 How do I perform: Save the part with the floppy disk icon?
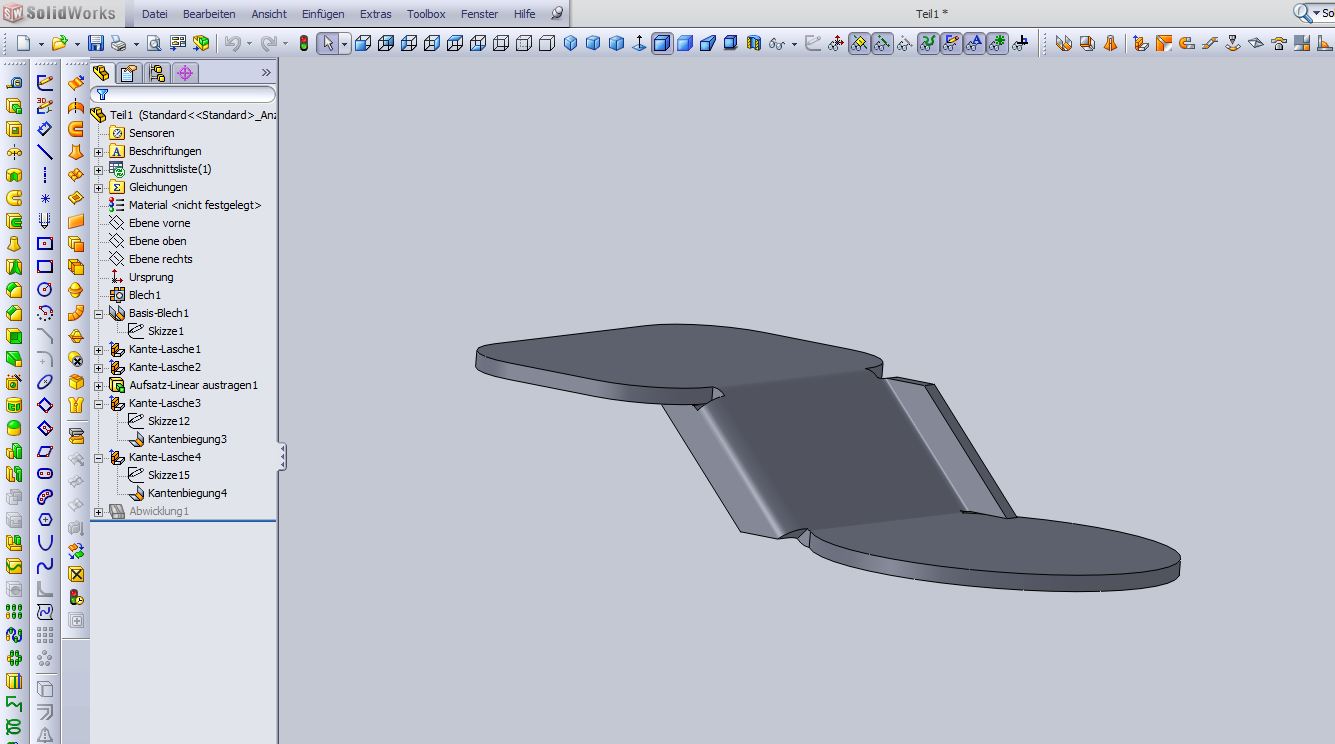click(x=96, y=44)
